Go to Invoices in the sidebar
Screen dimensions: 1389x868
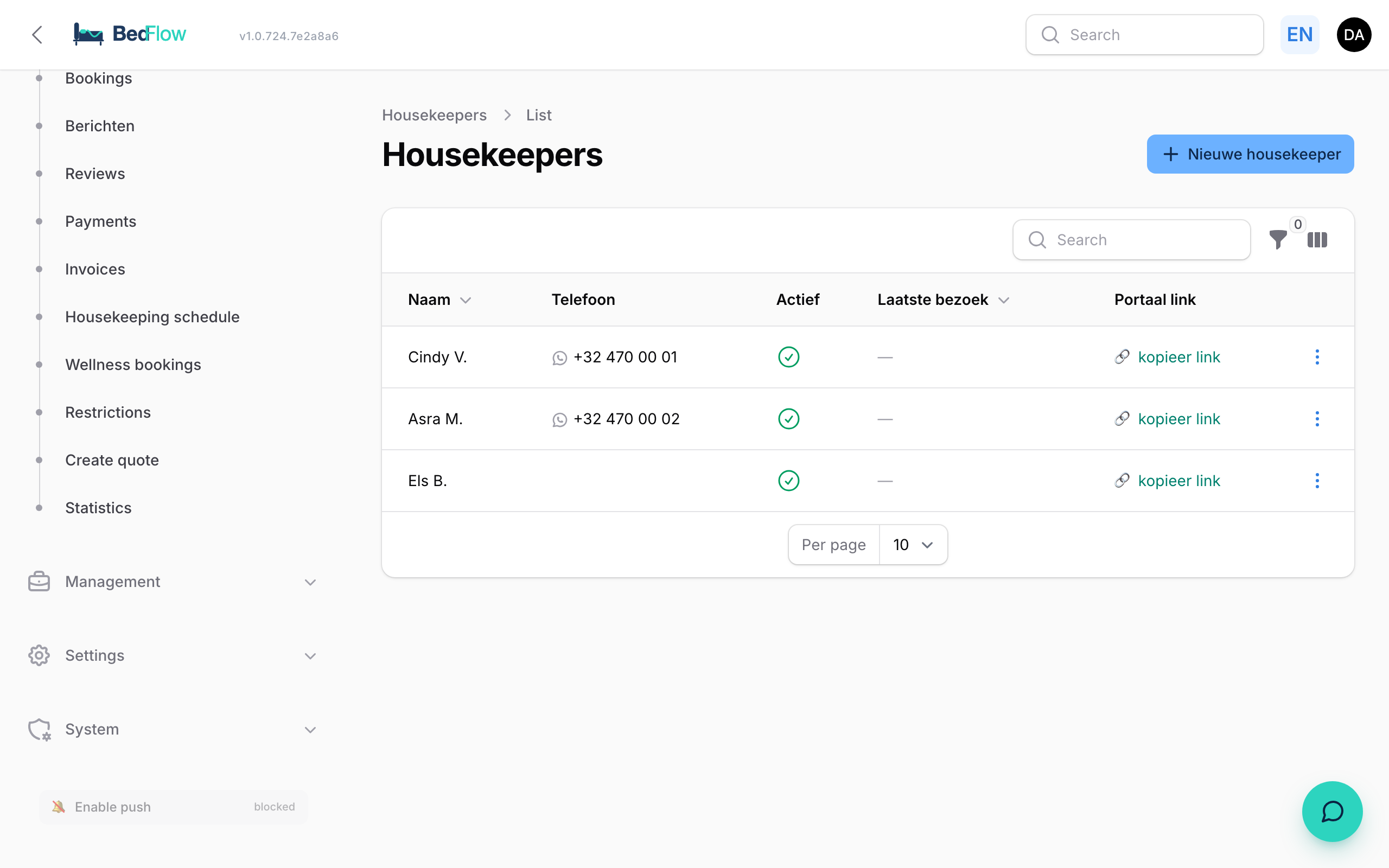coord(95,269)
